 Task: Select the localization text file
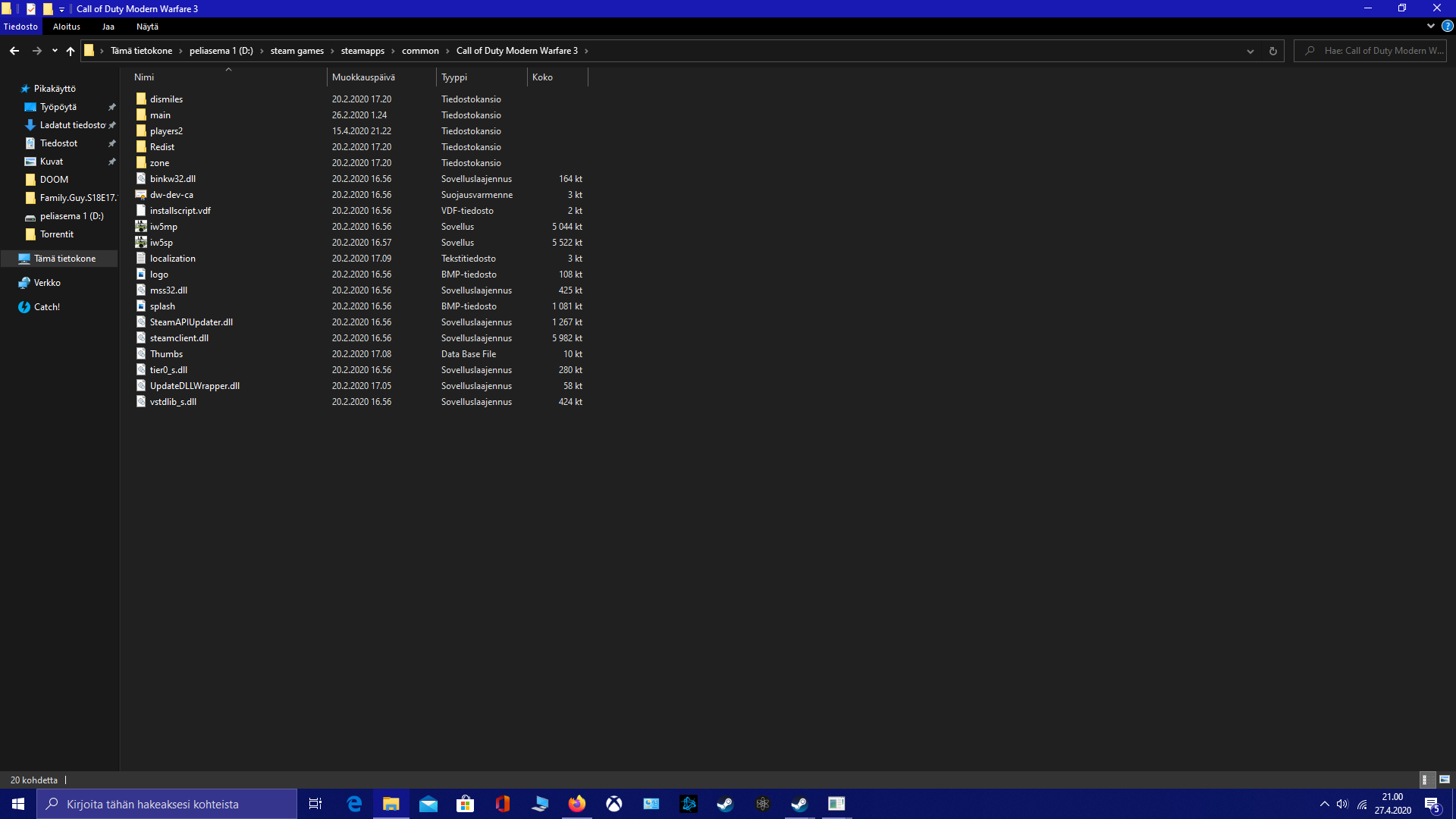172,259
